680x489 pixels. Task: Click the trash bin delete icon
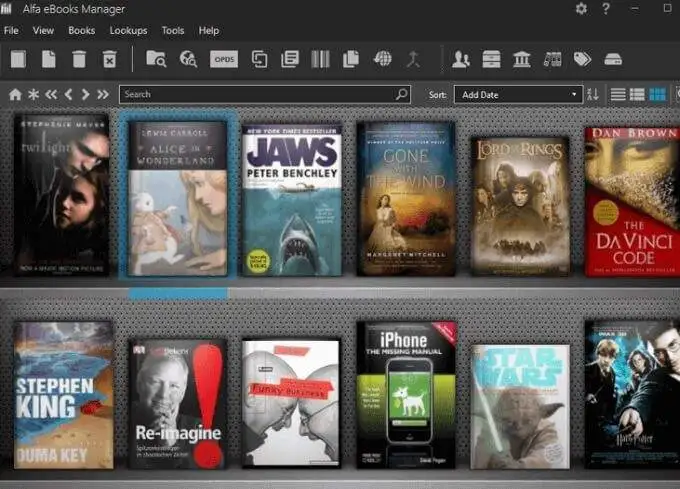click(x=79, y=59)
